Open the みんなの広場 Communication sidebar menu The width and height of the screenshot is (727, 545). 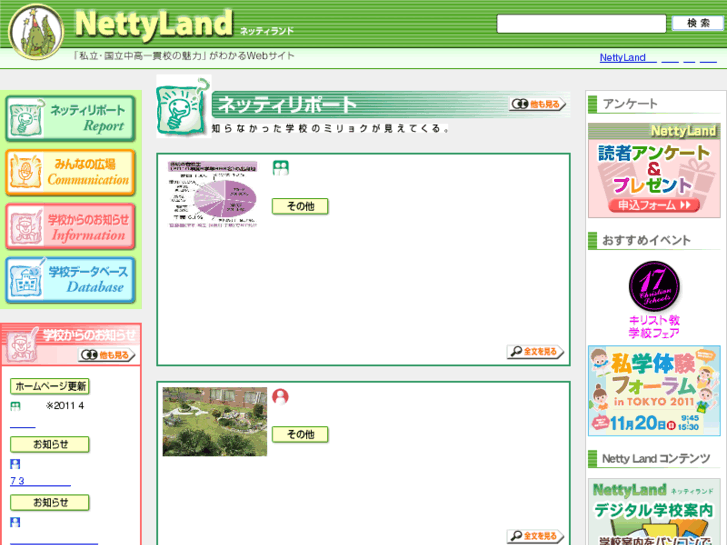(x=70, y=173)
